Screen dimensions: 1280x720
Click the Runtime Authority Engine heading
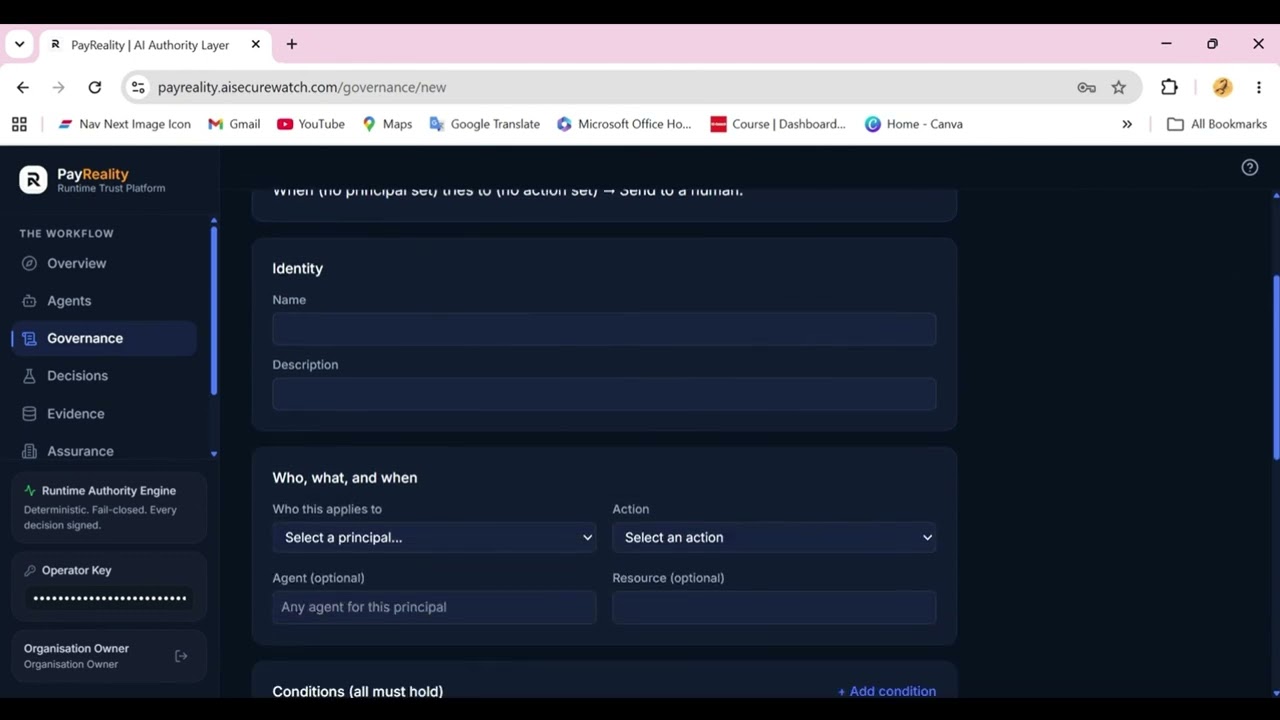(x=109, y=491)
